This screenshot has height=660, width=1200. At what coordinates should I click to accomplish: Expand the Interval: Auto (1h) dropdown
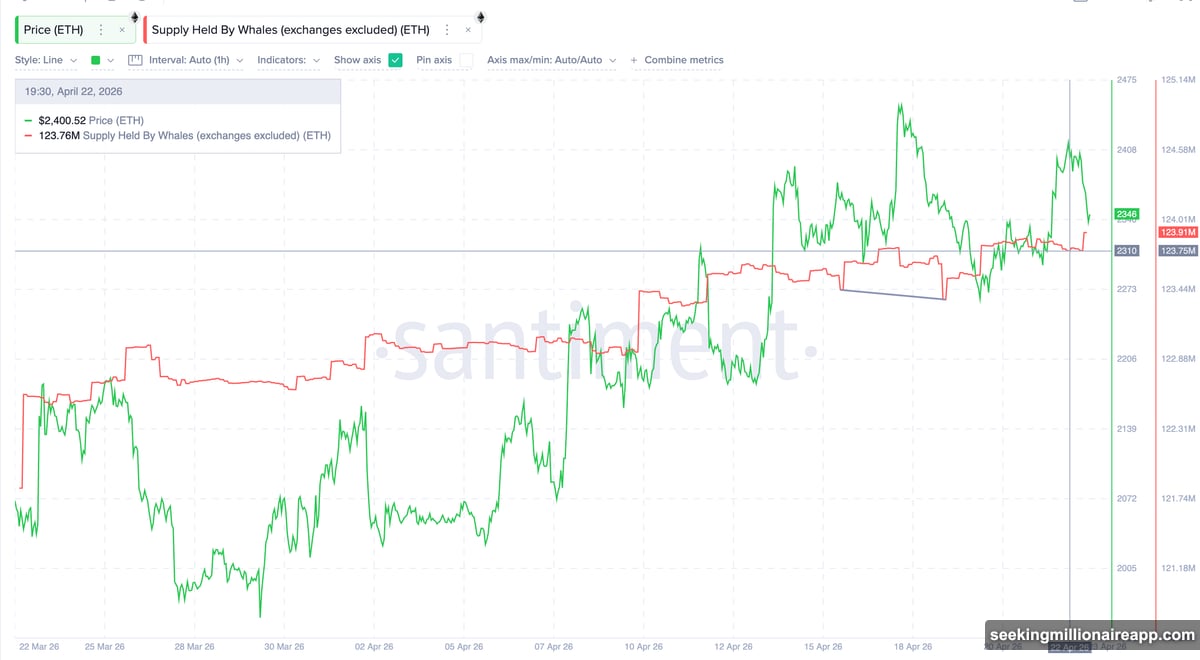click(194, 60)
